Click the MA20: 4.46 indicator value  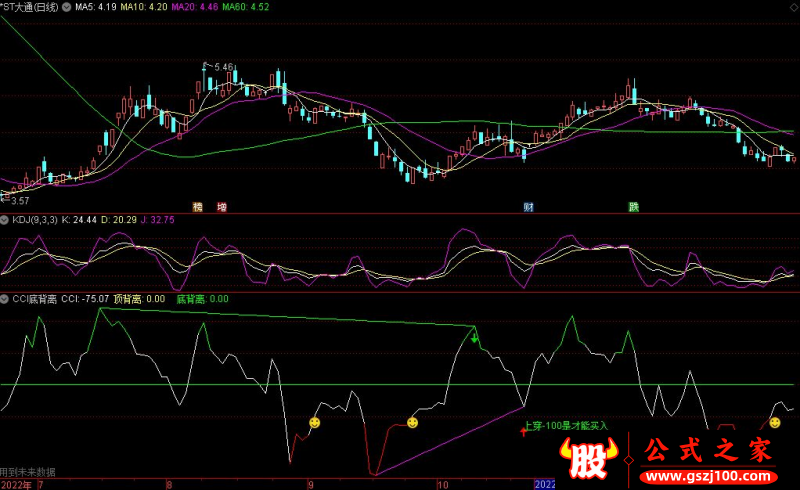point(195,7)
